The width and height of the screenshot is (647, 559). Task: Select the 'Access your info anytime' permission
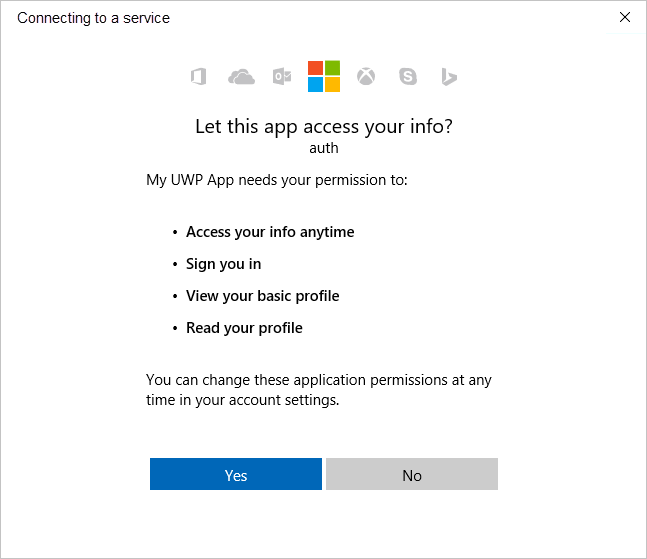point(270,232)
